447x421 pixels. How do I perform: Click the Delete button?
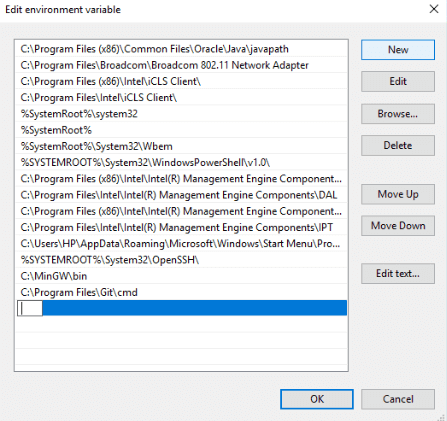click(x=398, y=145)
